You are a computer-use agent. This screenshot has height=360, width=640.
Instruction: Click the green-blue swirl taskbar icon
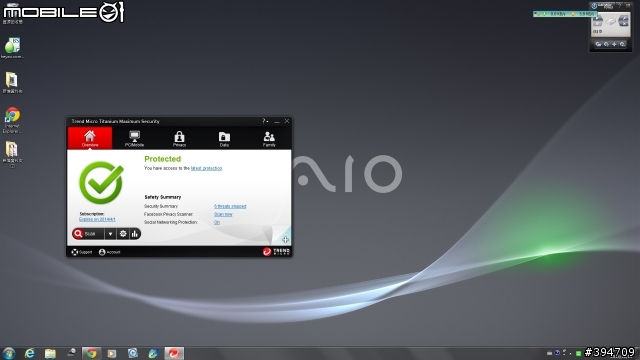(x=153, y=353)
